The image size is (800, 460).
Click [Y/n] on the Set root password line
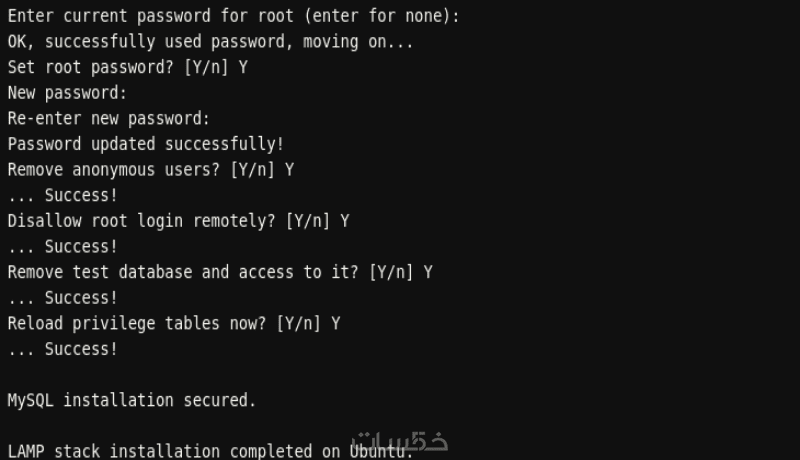(206, 68)
